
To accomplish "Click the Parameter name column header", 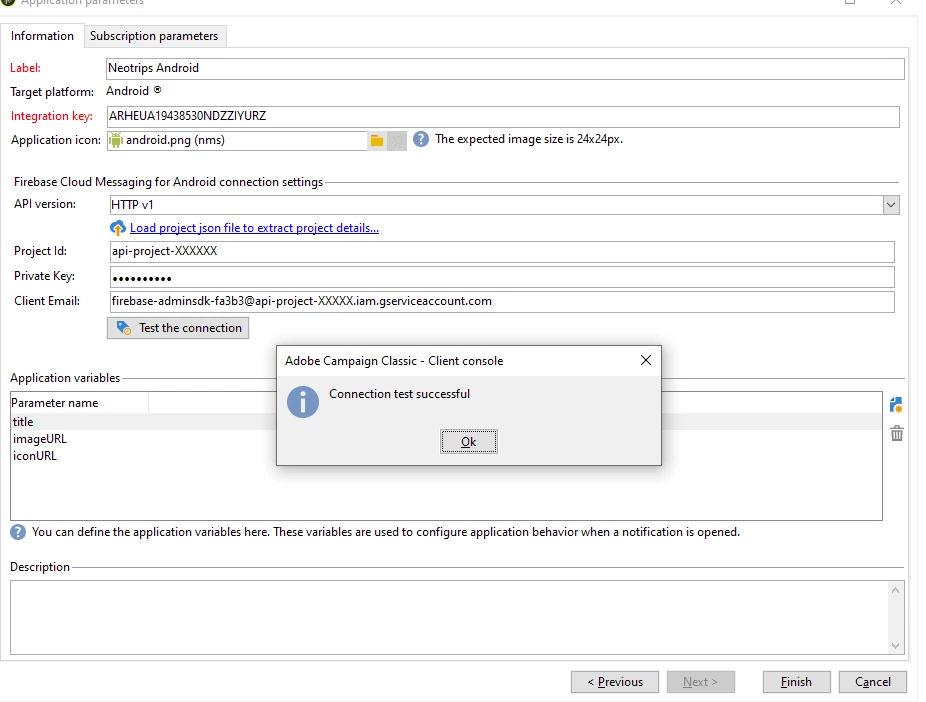I will (x=80, y=403).
